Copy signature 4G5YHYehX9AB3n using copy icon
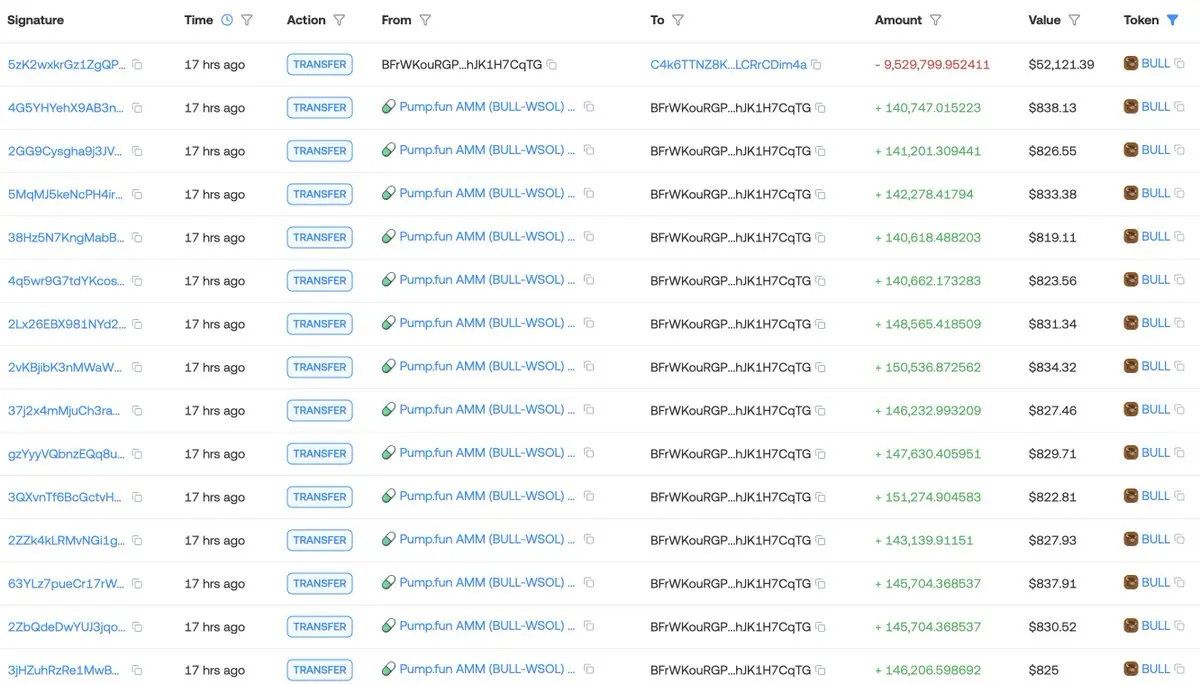The height and width of the screenshot is (684, 1200). 137,108
